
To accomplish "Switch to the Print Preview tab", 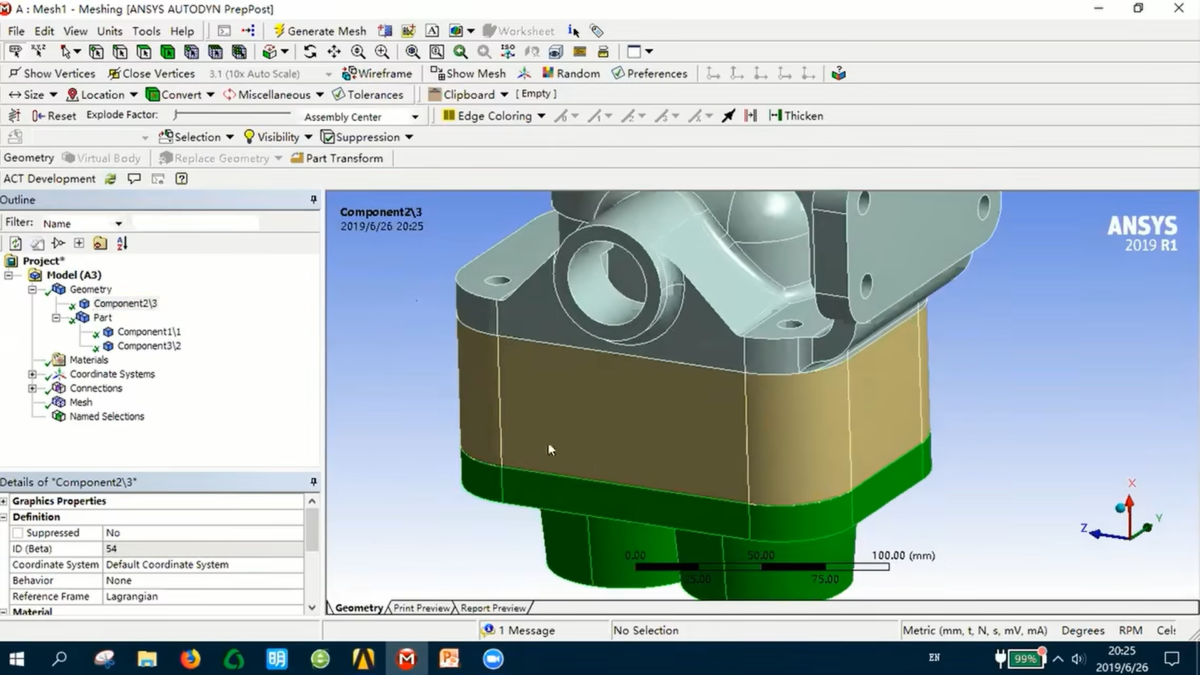I will coord(421,607).
